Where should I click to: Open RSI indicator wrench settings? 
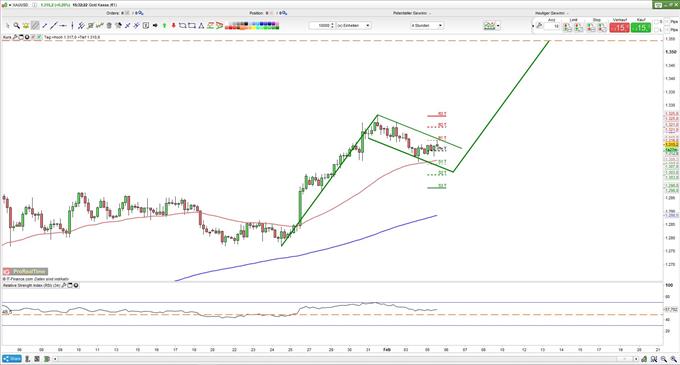click(64, 285)
